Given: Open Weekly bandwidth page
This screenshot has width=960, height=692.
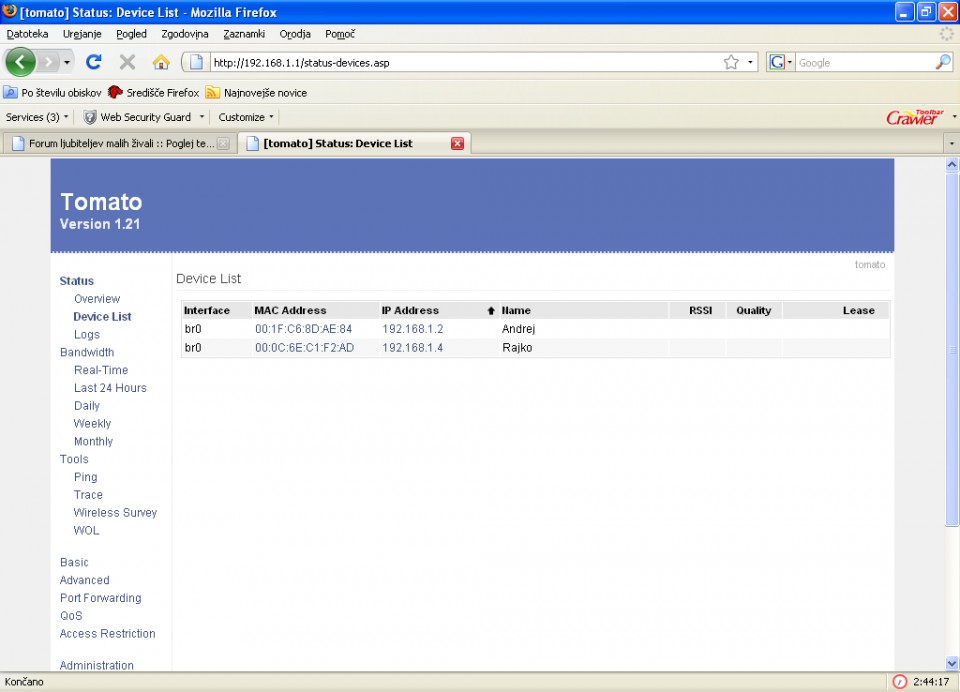Looking at the screenshot, I should (x=92, y=423).
